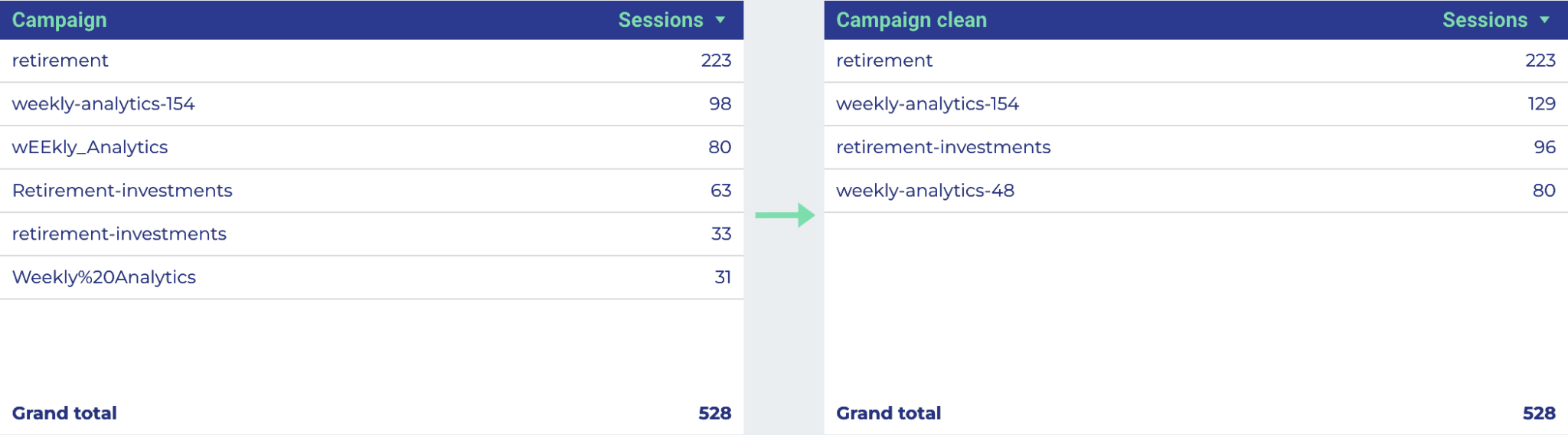Sort by the Campaign column header
Image resolution: width=1568 pixels, height=435 pixels.
[60, 20]
